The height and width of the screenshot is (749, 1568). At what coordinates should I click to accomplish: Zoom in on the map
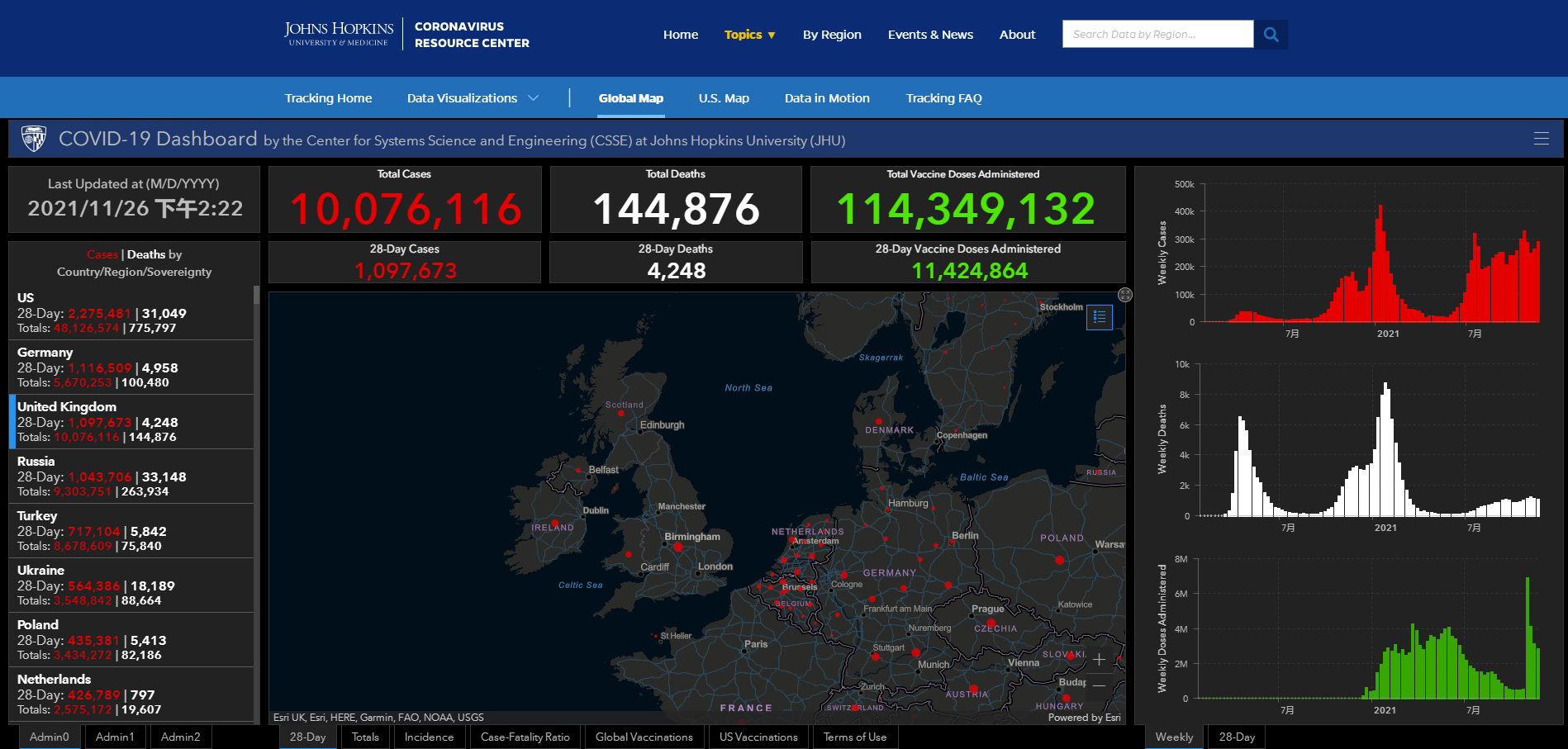coord(1099,660)
